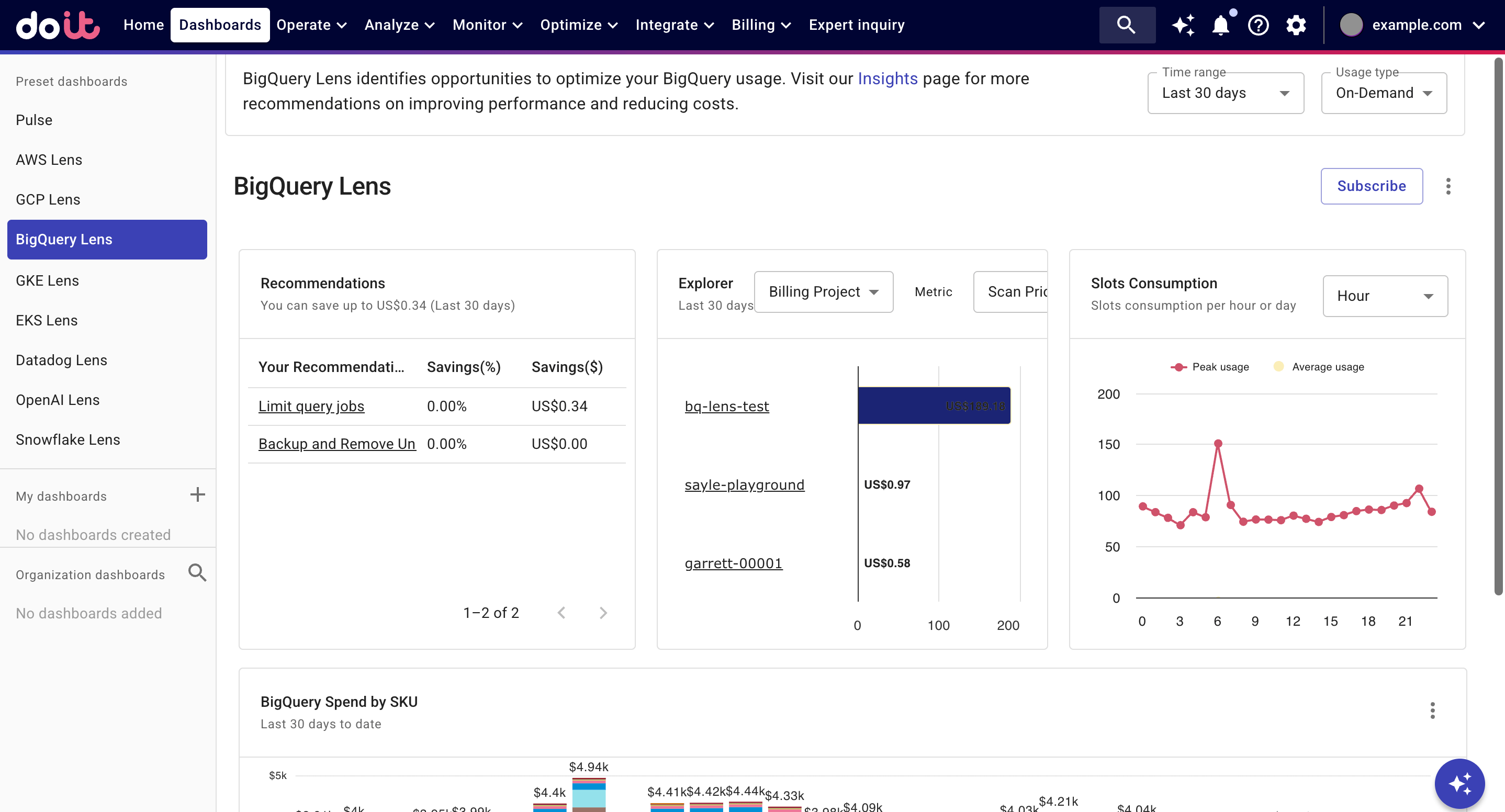Click Your Recommendati... column header
The image size is (1505, 812).
[x=331, y=367]
